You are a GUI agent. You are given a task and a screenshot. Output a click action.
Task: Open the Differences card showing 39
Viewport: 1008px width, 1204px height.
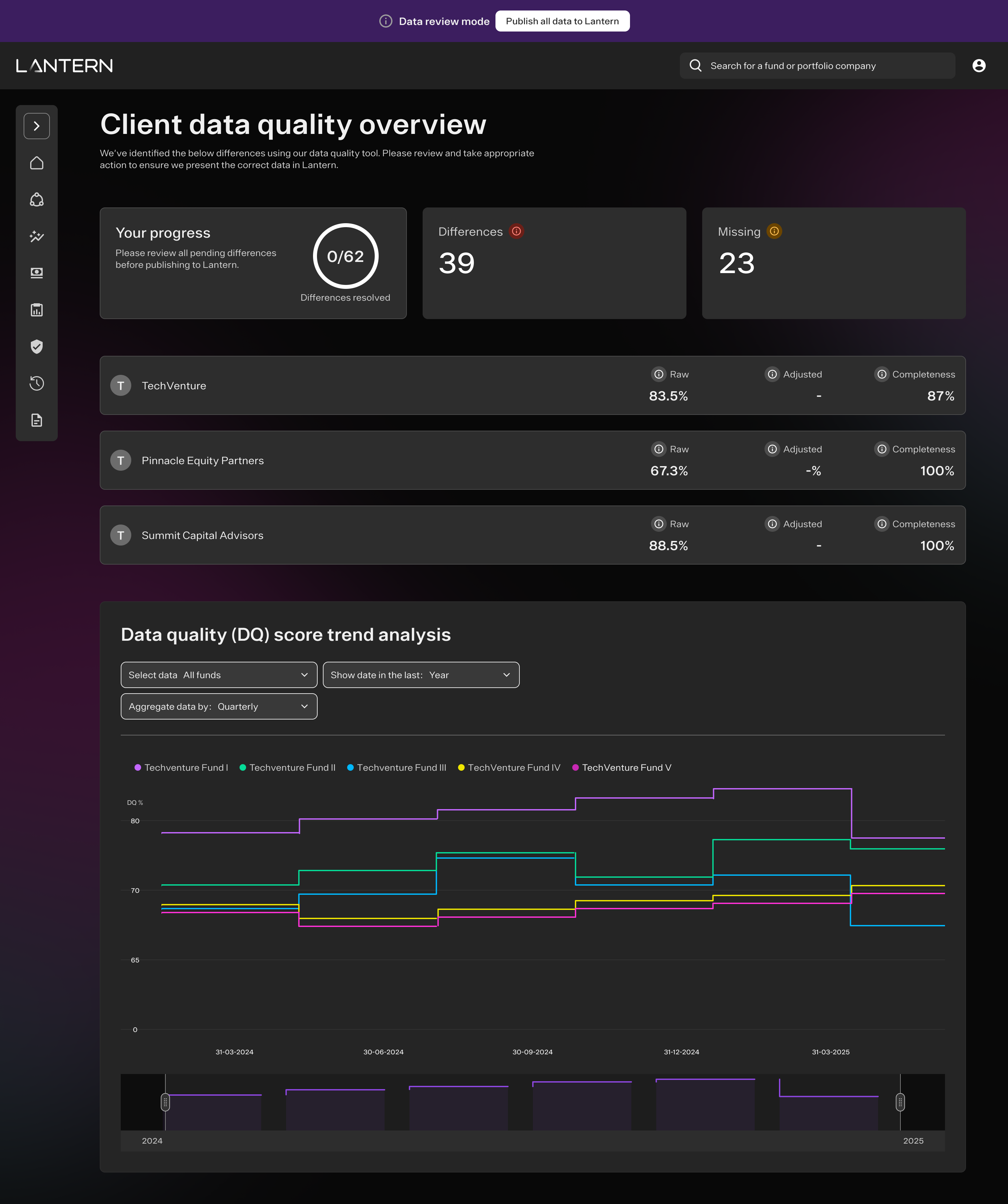tap(554, 263)
